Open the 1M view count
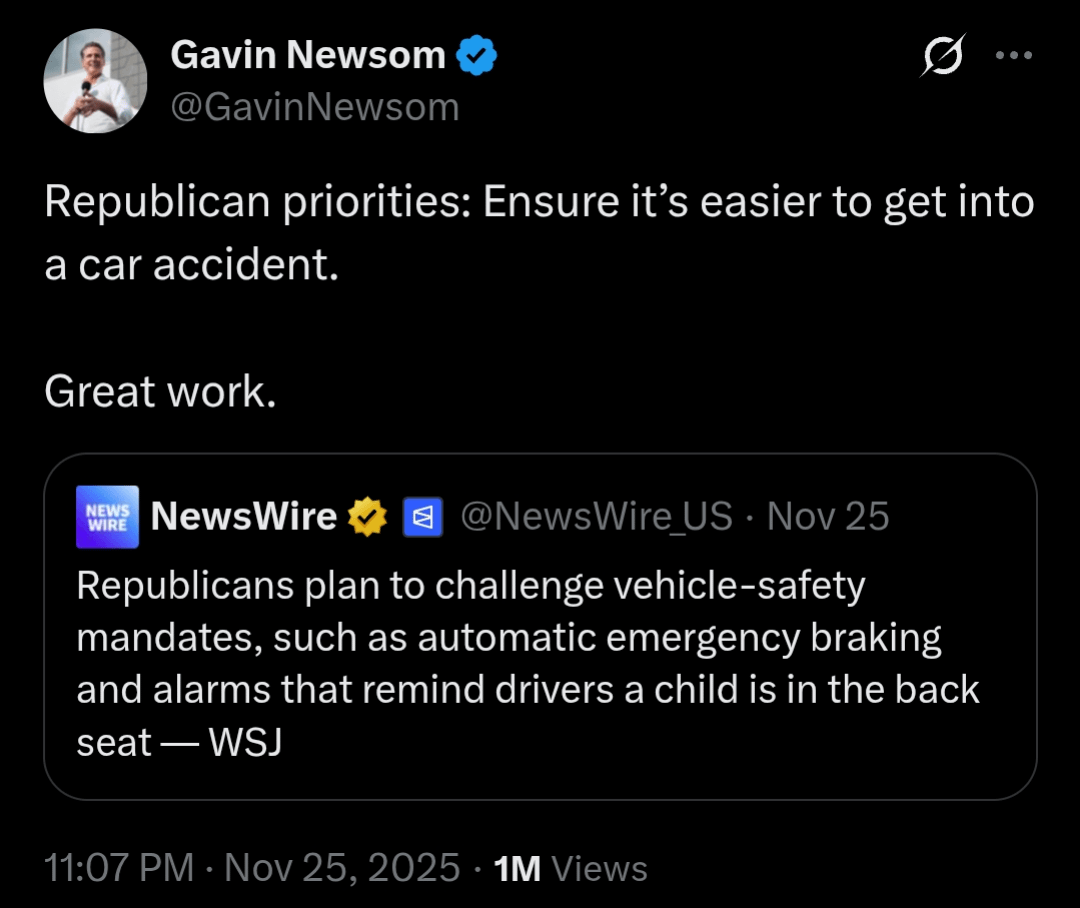 [518, 868]
